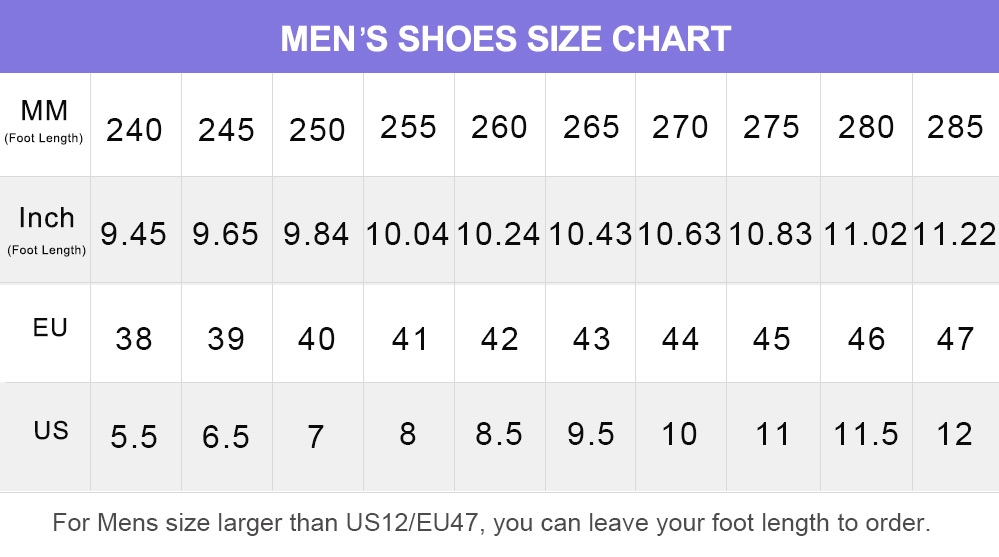Select the MM Foot Length row header
The height and width of the screenshot is (557, 999).
[x=44, y=121]
